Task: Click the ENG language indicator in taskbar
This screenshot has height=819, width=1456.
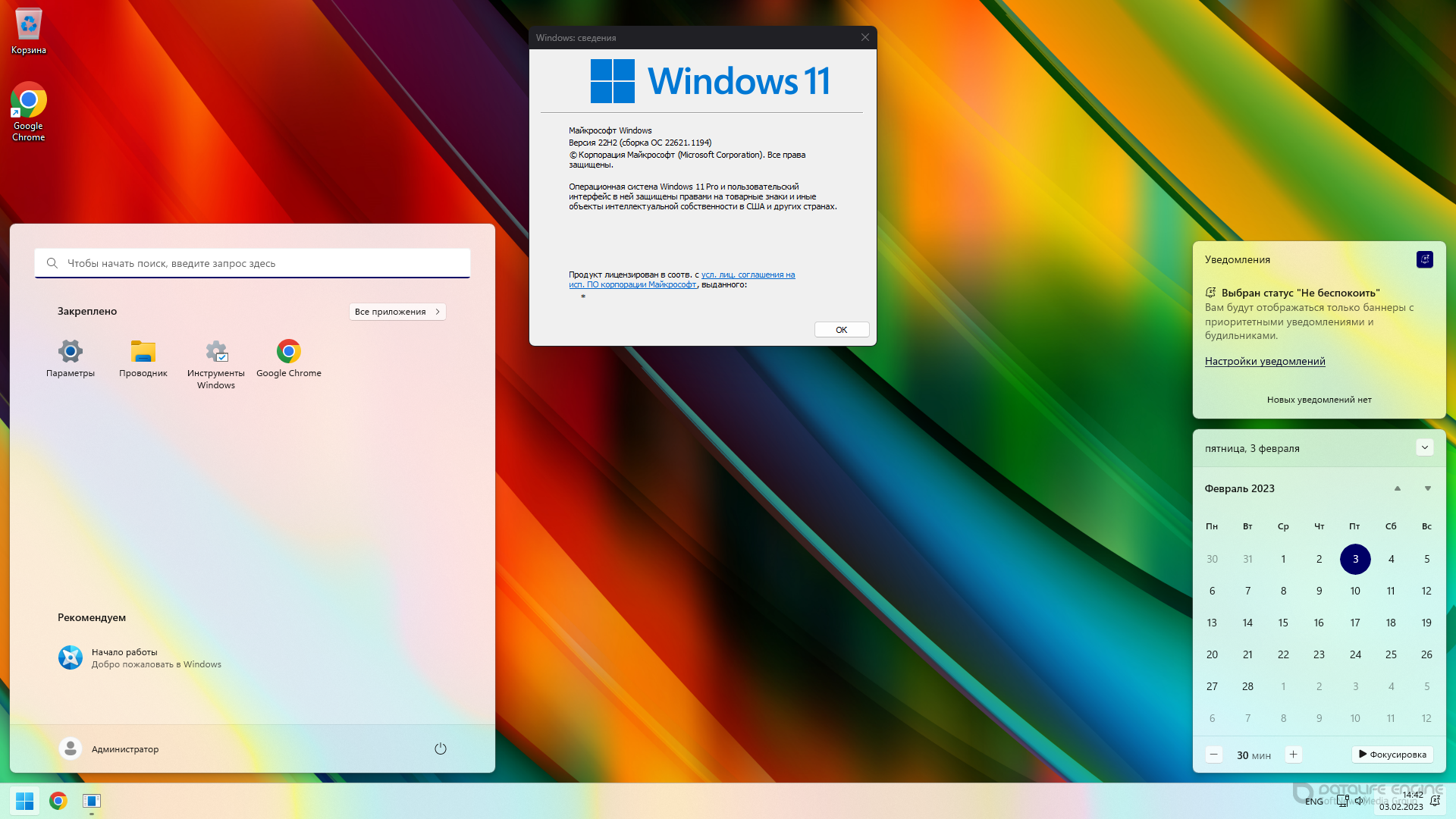Action: click(x=1314, y=802)
